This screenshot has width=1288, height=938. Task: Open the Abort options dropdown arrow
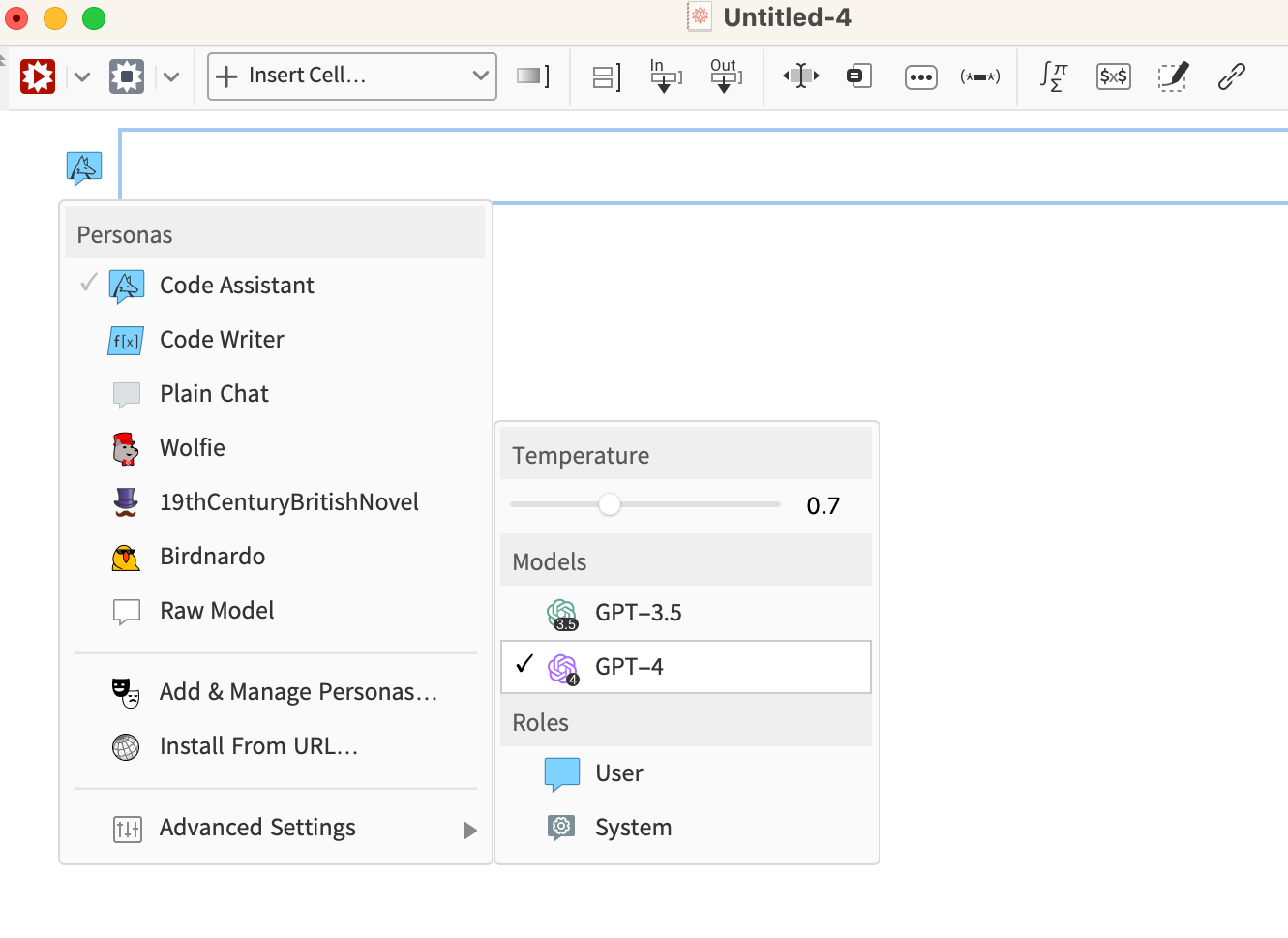pos(171,76)
